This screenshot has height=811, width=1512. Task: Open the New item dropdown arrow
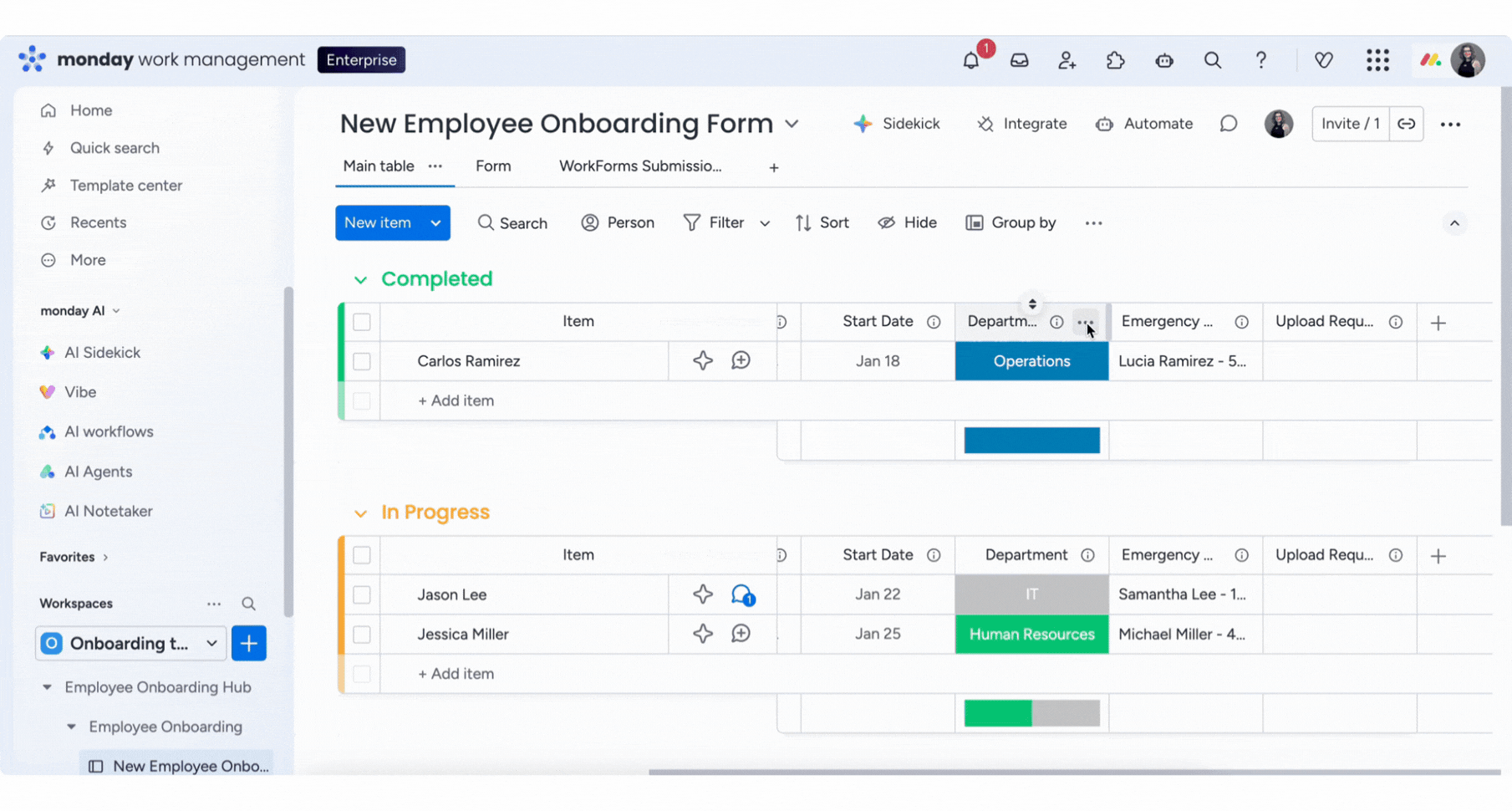tap(435, 223)
